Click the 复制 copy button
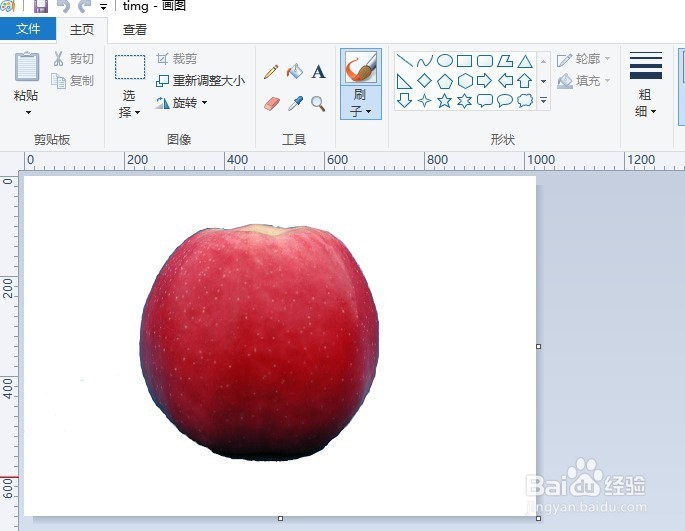Image resolution: width=685 pixels, height=531 pixels. [x=73, y=80]
